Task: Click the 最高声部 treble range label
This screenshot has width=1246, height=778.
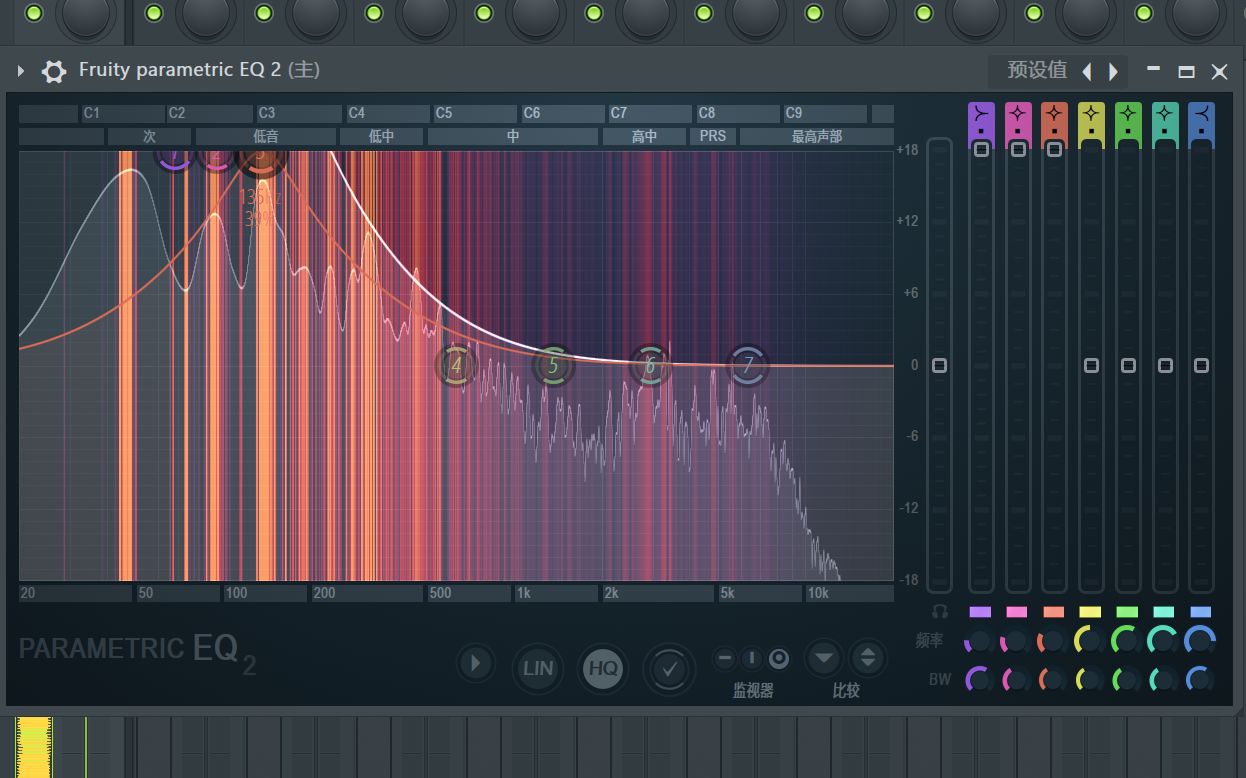Action: (816, 136)
